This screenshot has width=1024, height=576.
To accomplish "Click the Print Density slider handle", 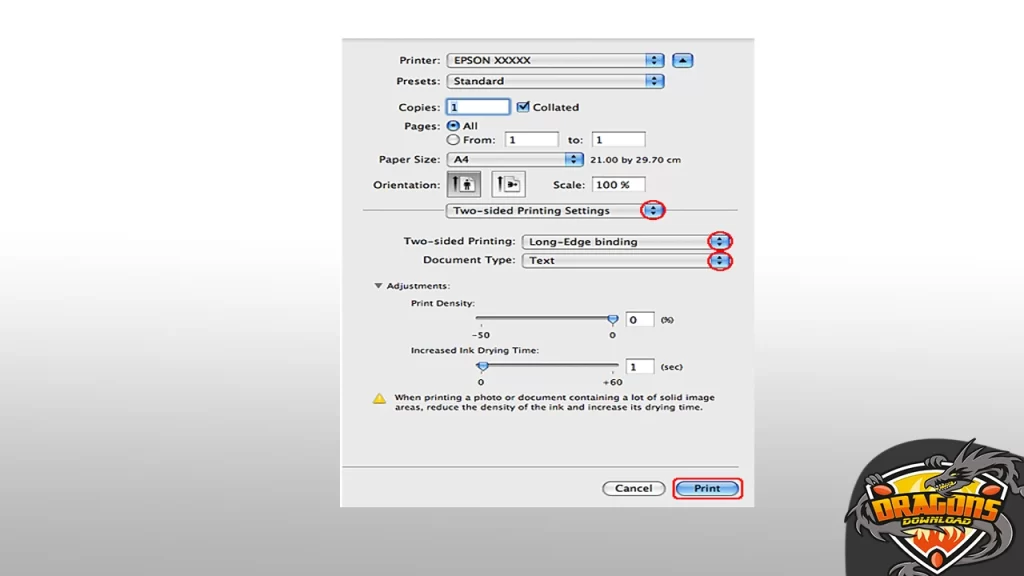I will [613, 319].
